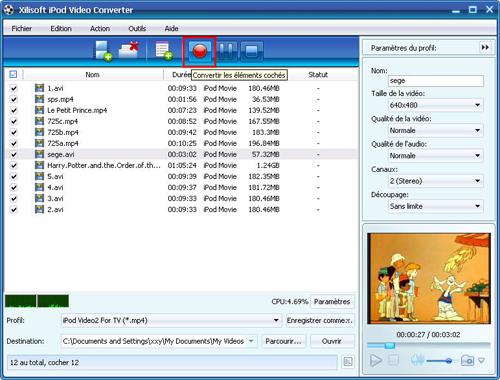Open the snapshot options arrow beside camera
The width and height of the screenshot is (500, 380).
pos(481,360)
